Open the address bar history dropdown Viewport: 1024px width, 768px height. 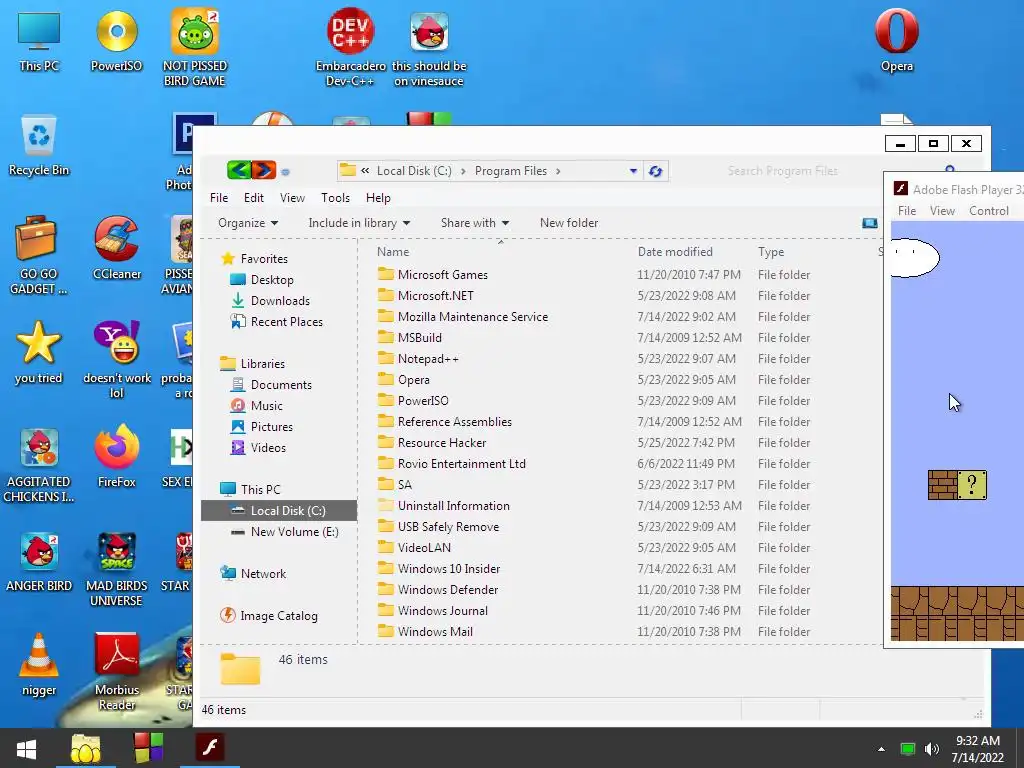tap(633, 171)
